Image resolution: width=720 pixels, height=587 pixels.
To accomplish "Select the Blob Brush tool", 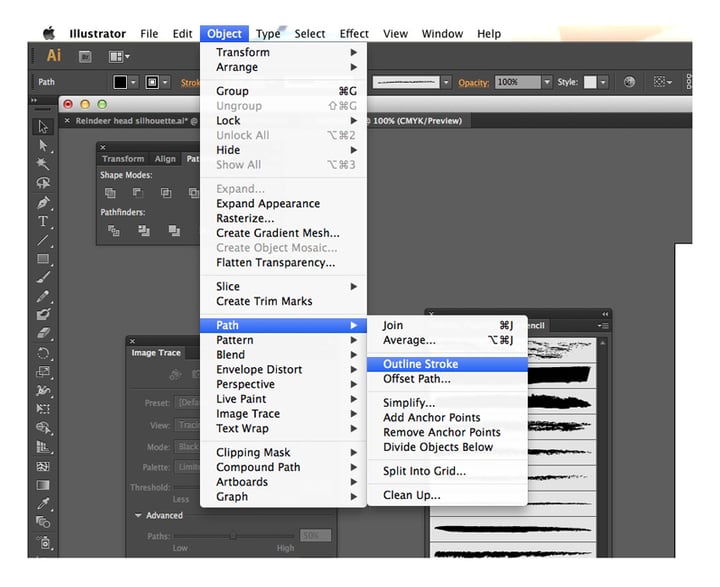I will tap(43, 315).
